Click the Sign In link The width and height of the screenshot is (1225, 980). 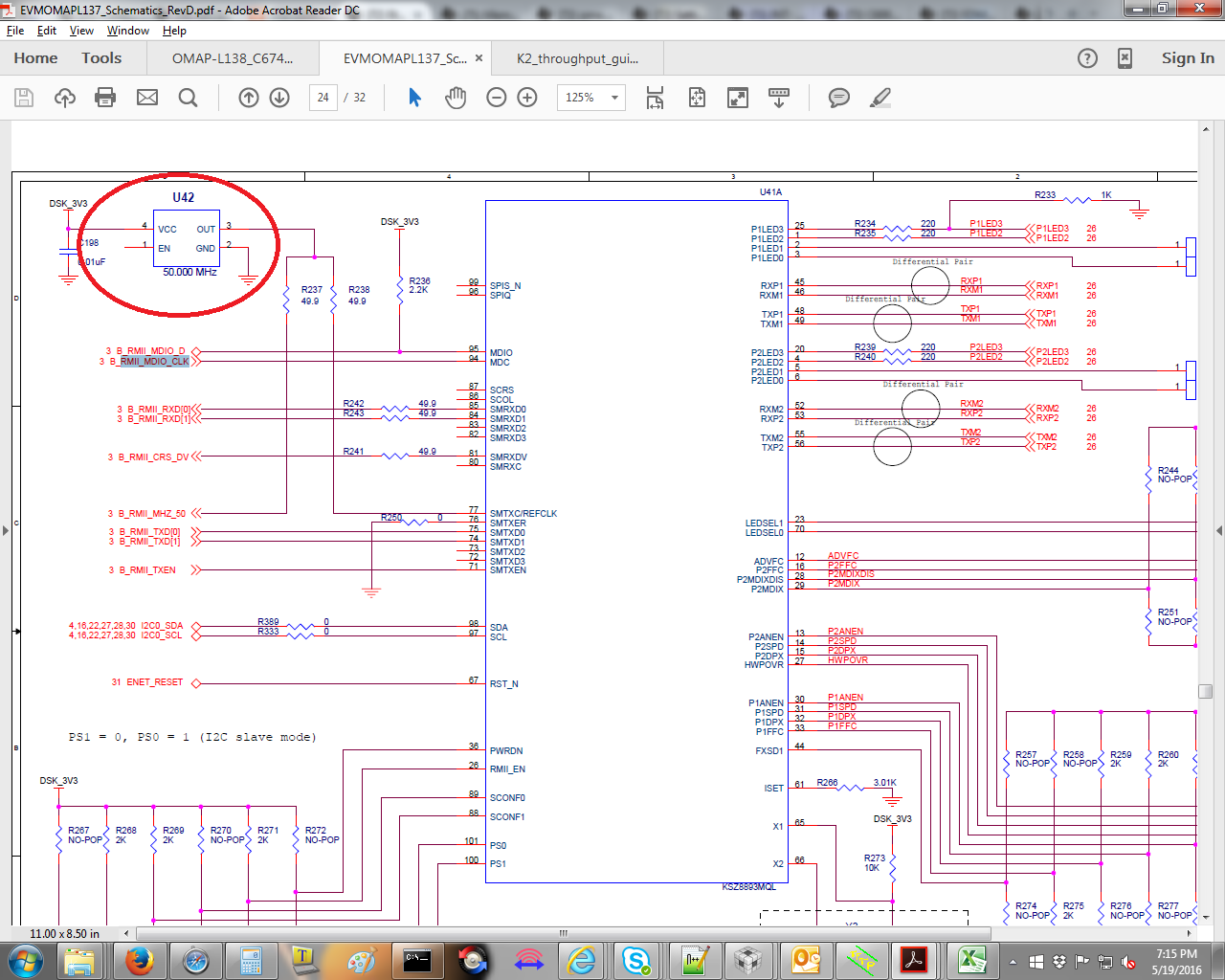coord(1188,58)
